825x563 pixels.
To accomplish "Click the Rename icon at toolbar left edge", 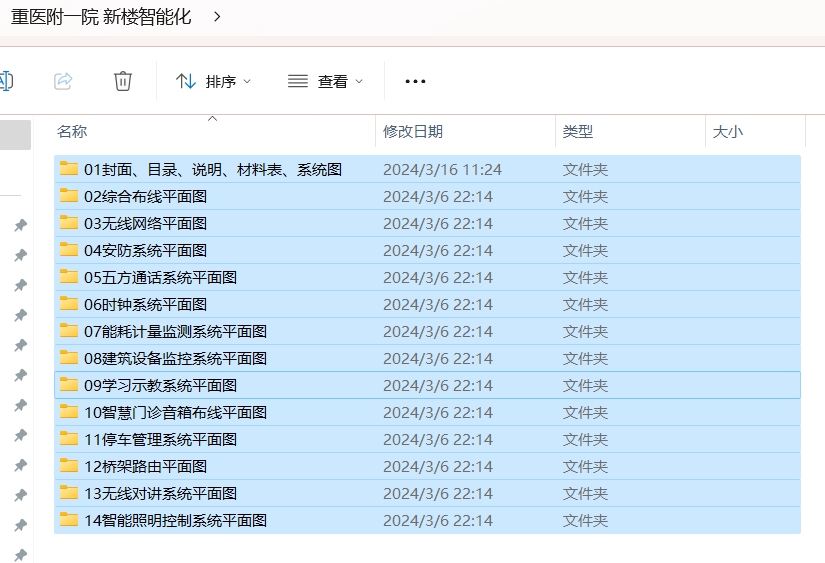I will (x=5, y=81).
